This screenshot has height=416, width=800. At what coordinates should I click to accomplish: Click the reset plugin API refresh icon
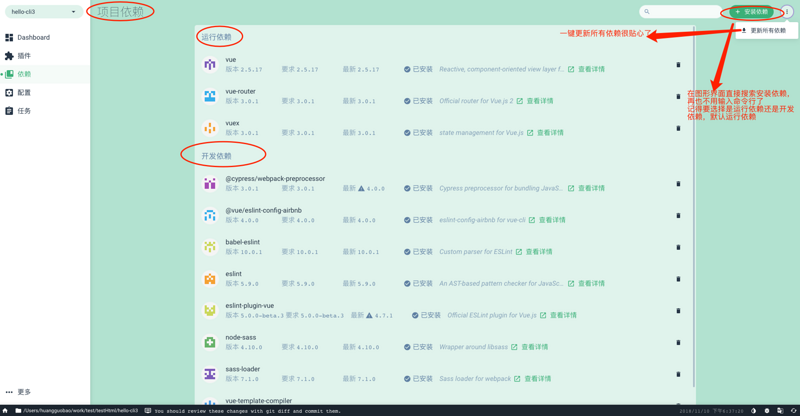[793, 410]
